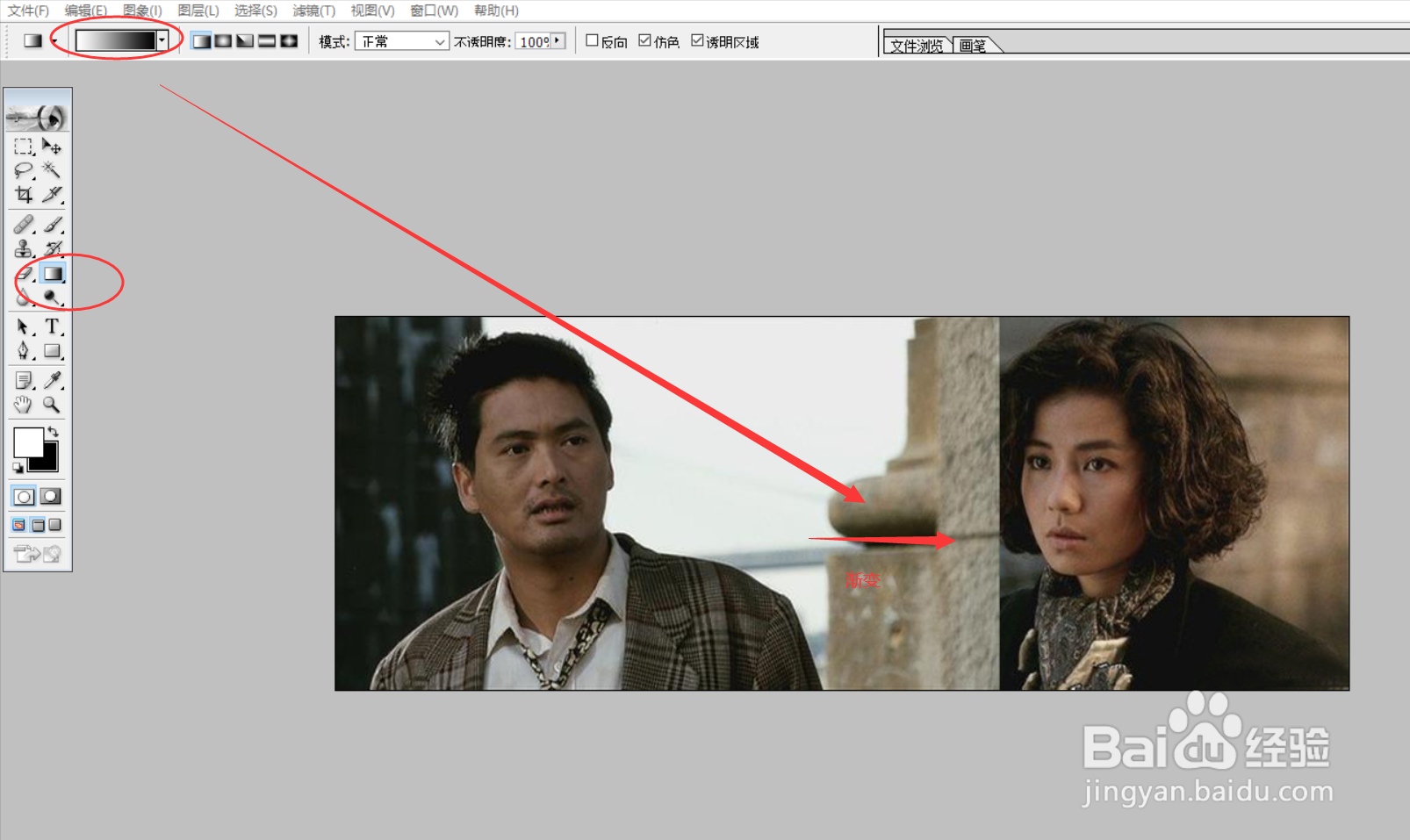Switch to the 画笔 tab
The height and width of the screenshot is (840, 1410).
point(973,46)
